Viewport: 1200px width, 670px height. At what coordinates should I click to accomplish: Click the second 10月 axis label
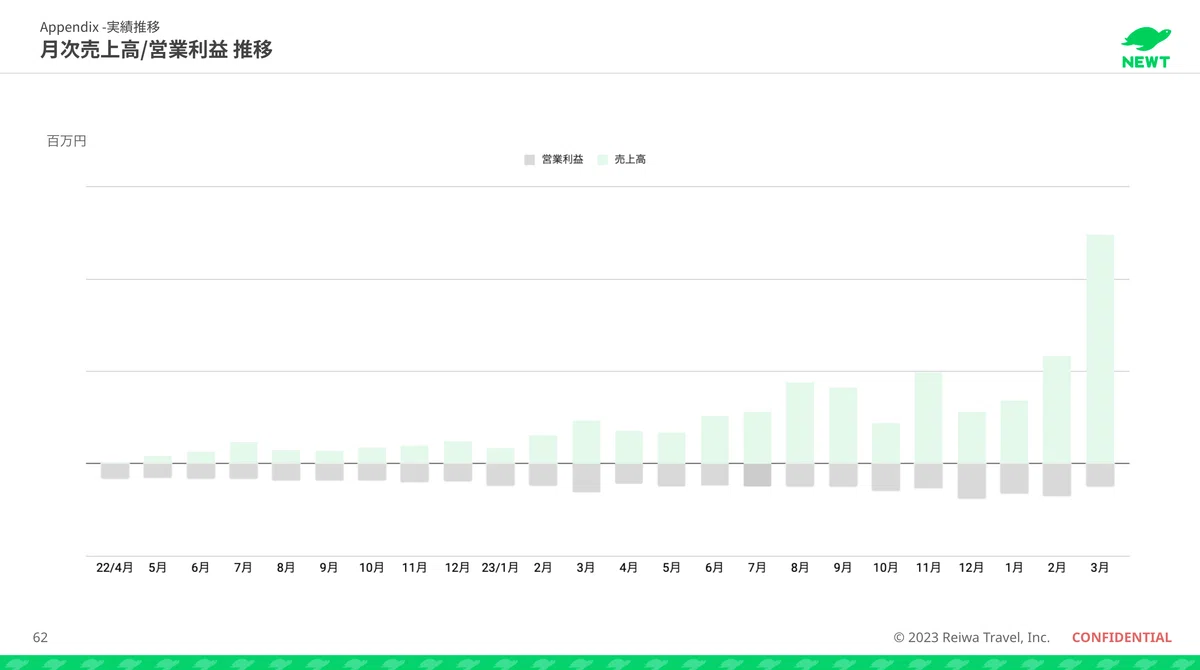(x=885, y=567)
